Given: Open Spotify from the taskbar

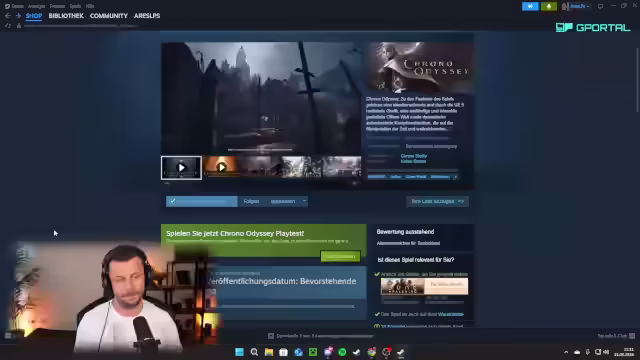Looking at the screenshot, I should [342, 352].
